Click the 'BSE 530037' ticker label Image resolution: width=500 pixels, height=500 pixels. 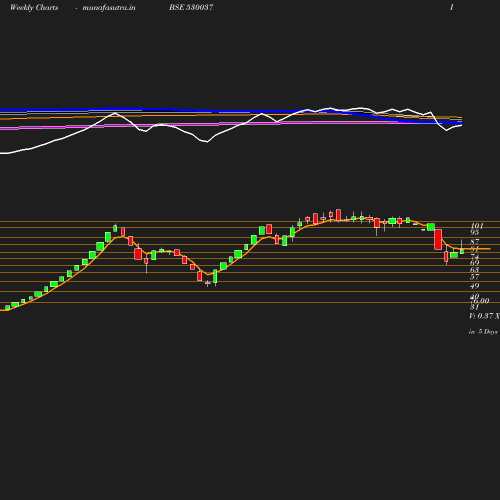point(191,7)
